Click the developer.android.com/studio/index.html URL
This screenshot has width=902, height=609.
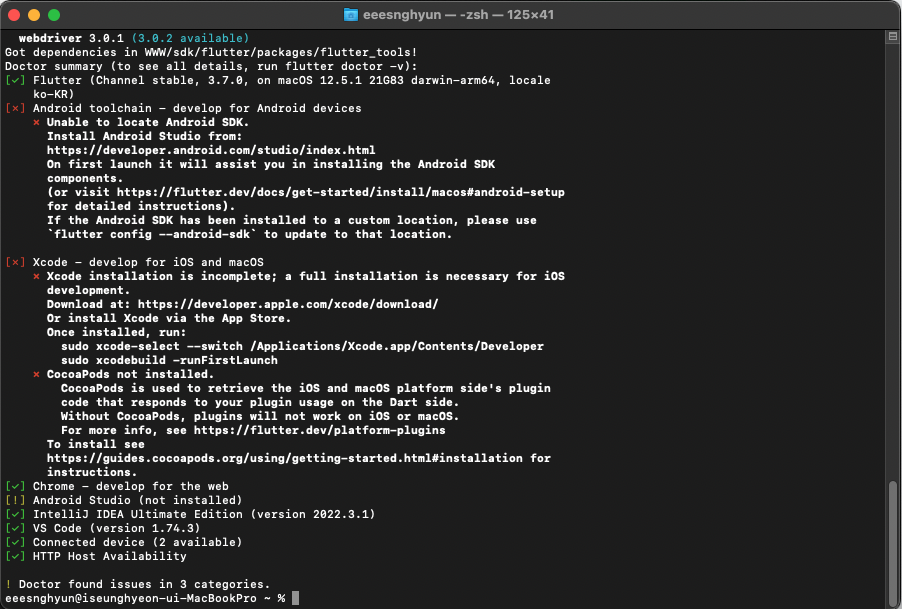[x=211, y=150]
